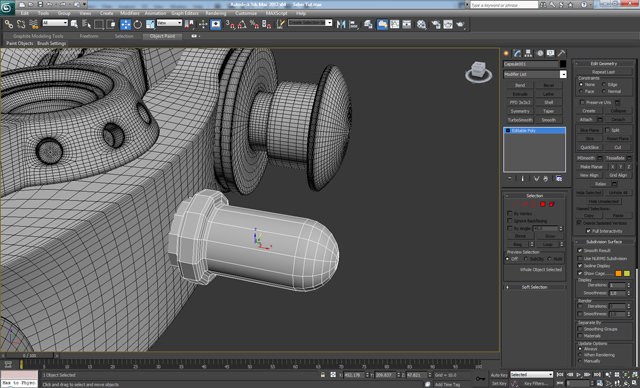Open the reference coordinate system View dropdown
Viewport: 640px width, 388px height.
coord(169,23)
